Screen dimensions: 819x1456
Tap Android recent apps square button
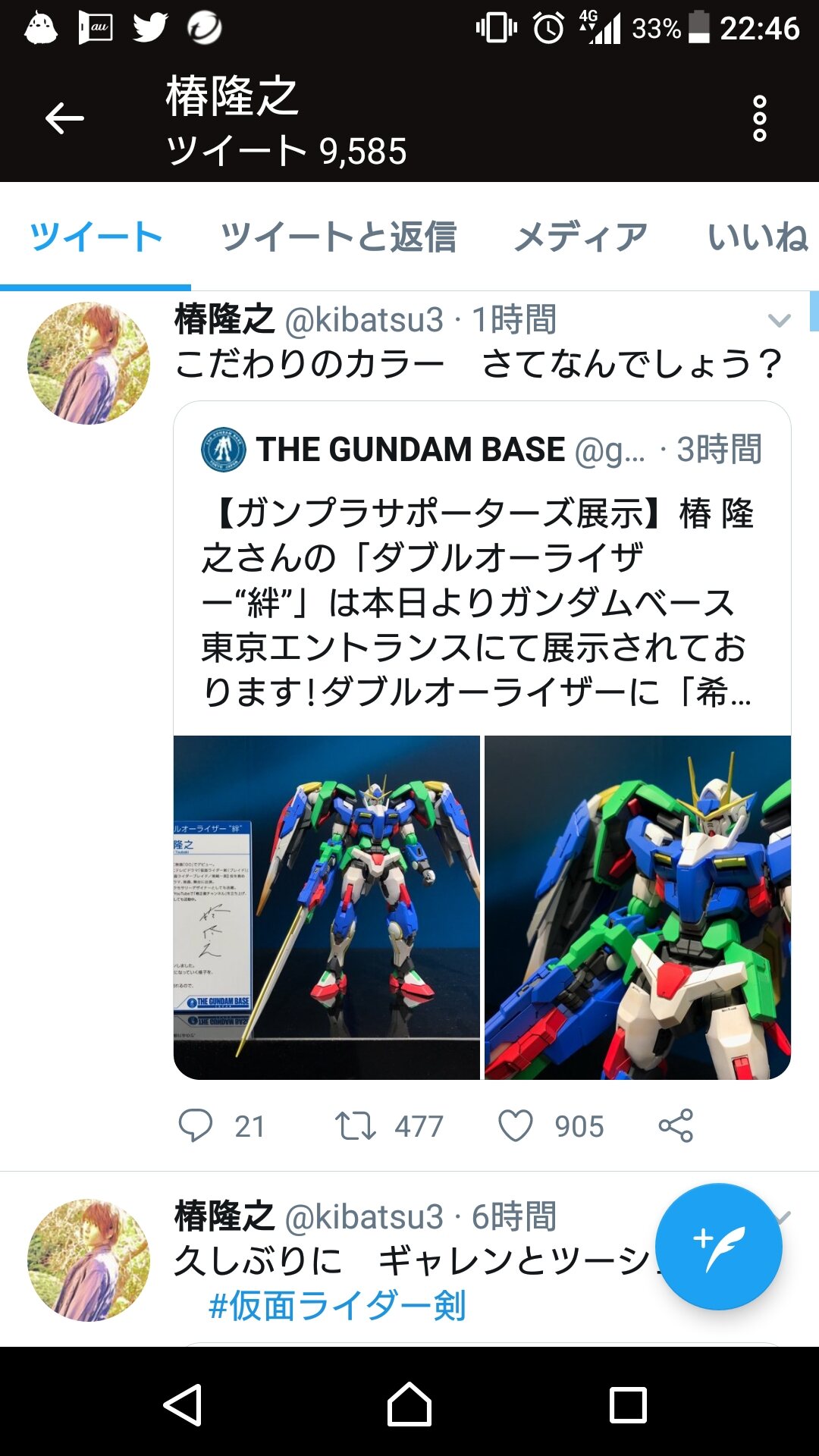coord(628,1405)
